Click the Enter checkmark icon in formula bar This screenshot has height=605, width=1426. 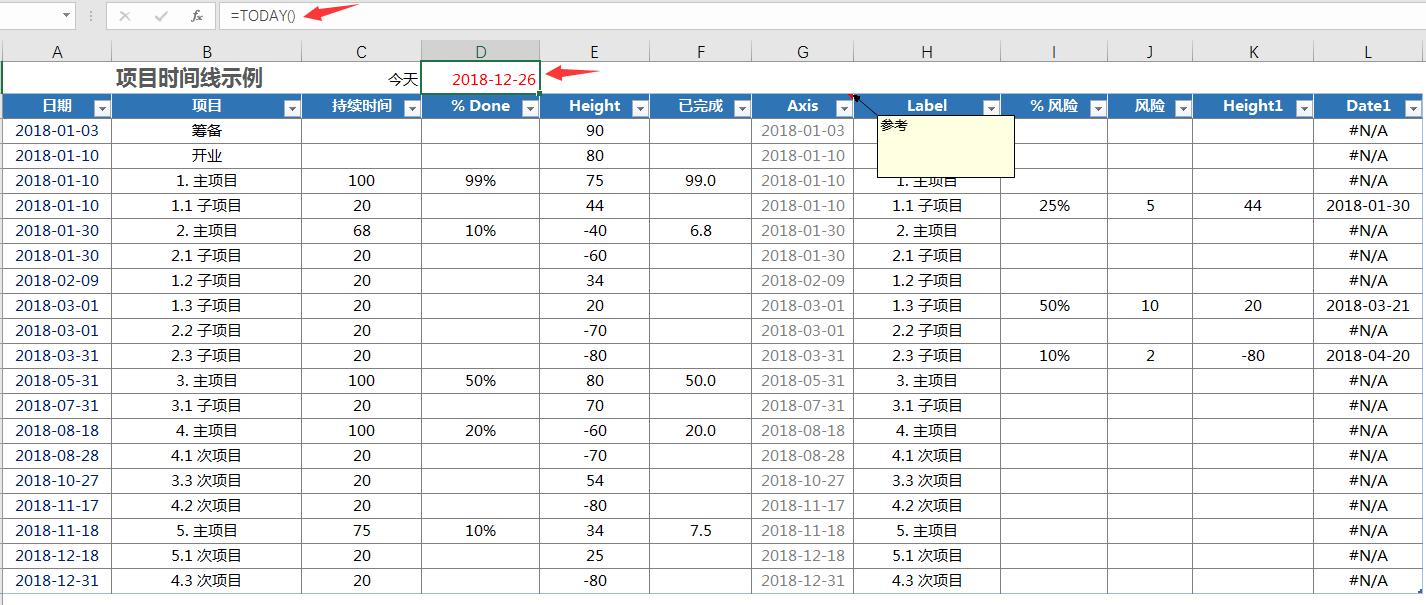point(161,15)
